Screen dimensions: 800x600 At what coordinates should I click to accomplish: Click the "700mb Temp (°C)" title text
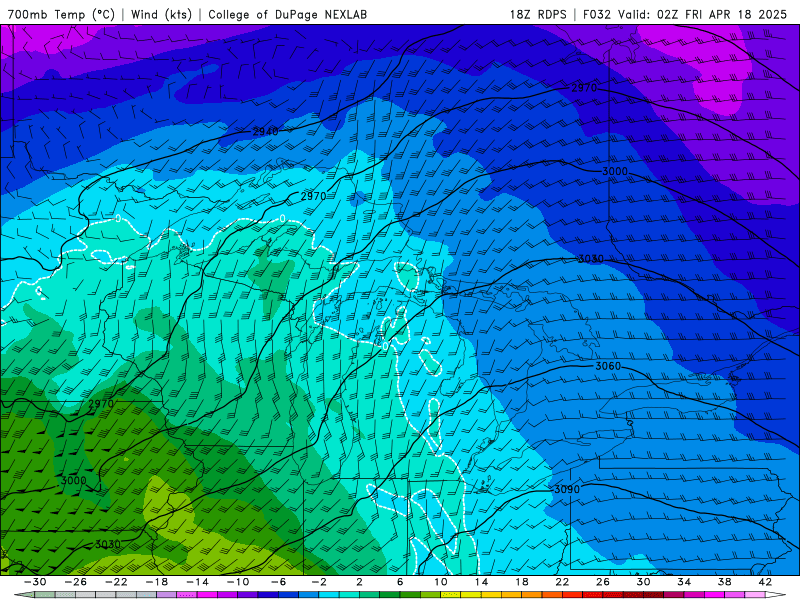tap(61, 14)
